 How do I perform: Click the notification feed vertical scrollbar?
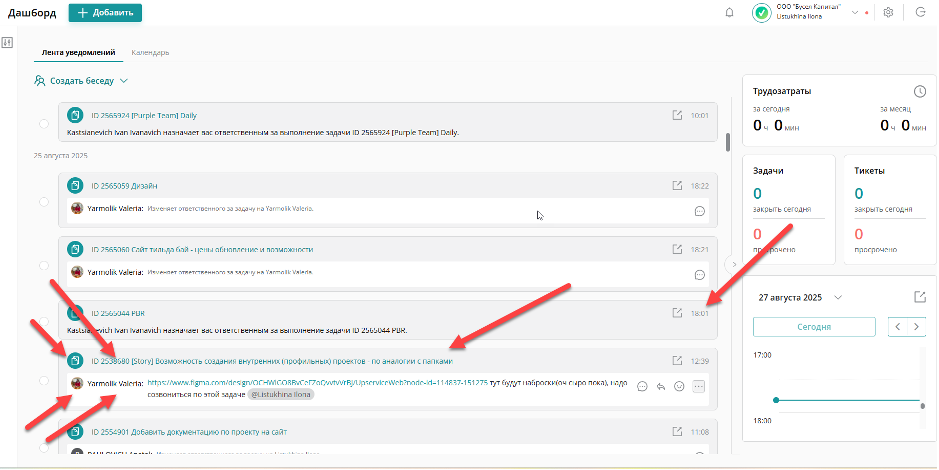pyautogui.click(x=728, y=142)
